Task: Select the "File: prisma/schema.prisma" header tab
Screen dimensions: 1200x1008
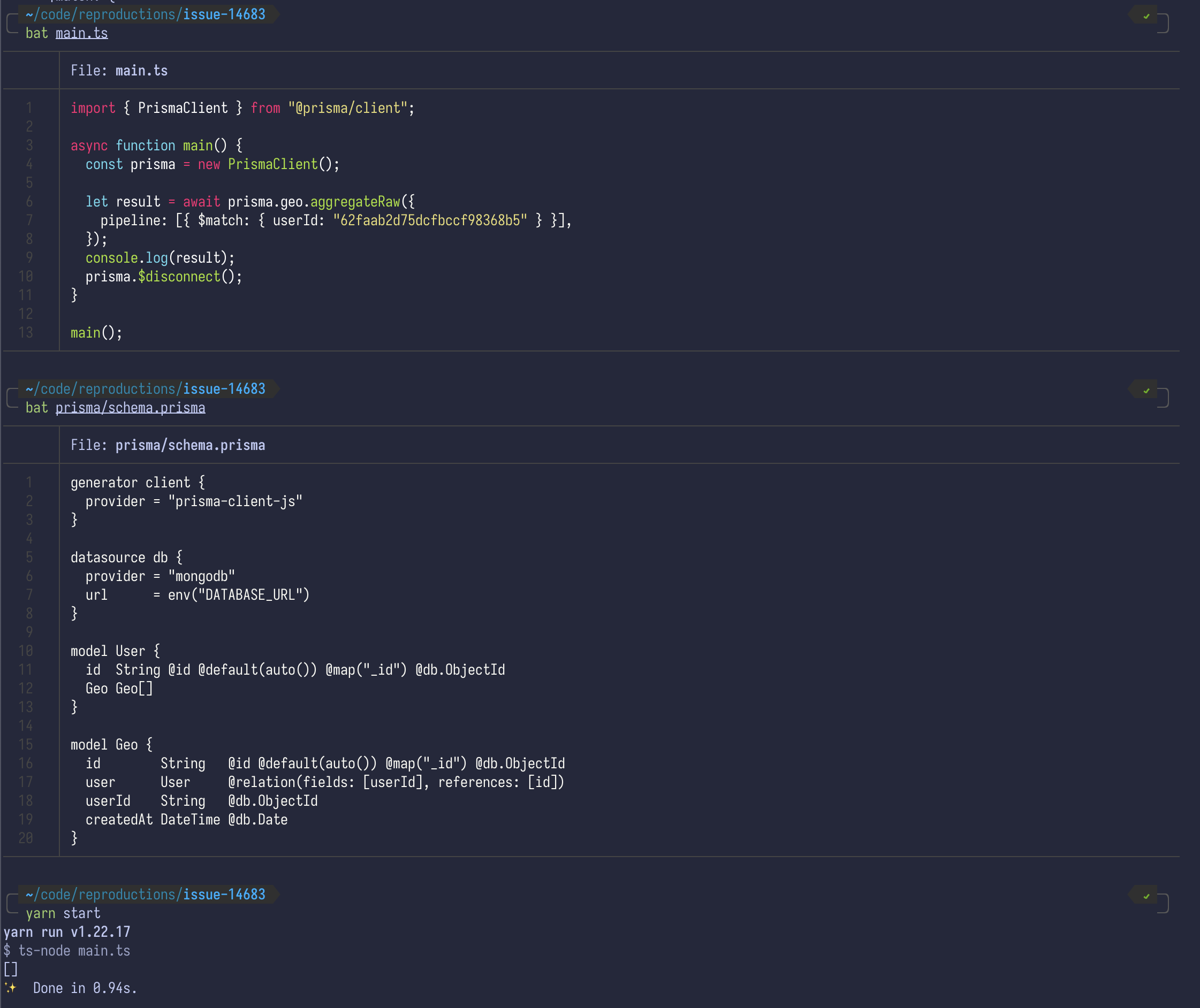Action: click(168, 445)
